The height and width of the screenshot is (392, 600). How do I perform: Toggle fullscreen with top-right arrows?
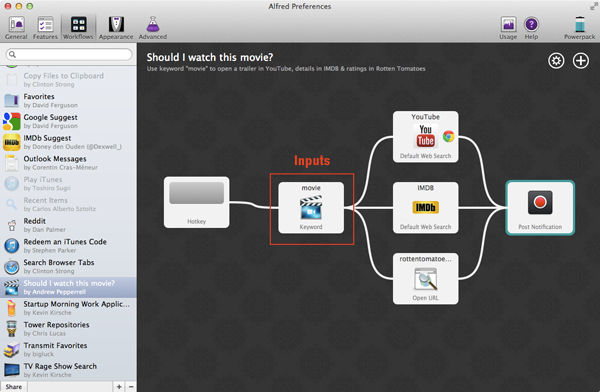[593, 6]
